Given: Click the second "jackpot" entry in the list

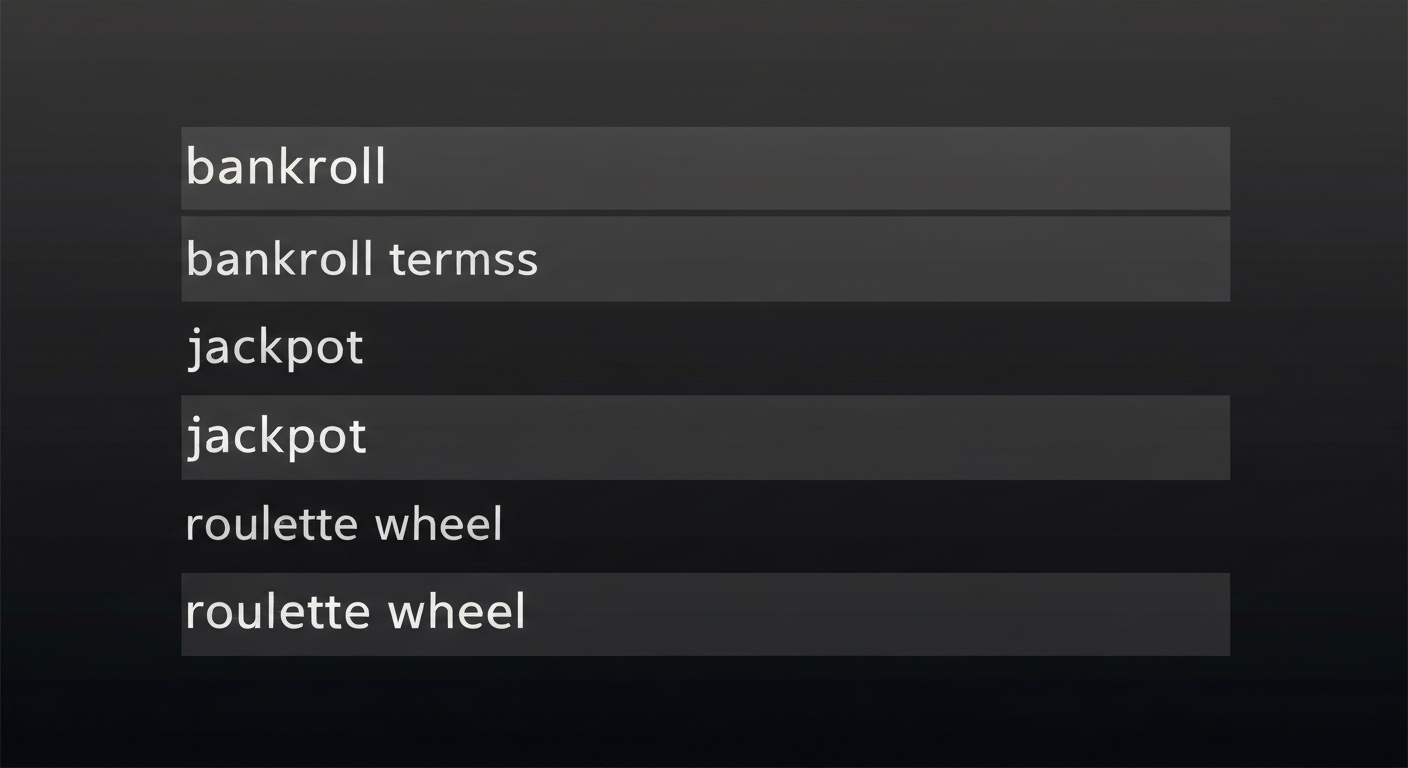Looking at the screenshot, I should 705,437.
